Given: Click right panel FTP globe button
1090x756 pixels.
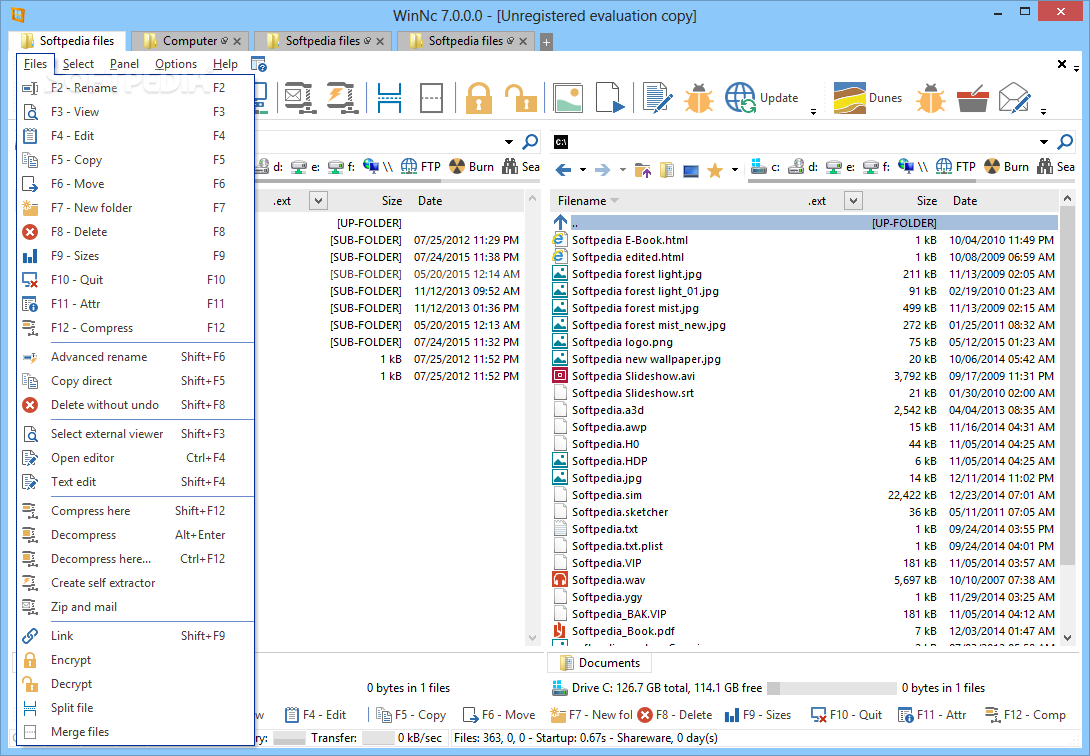Looking at the screenshot, I should pyautogui.click(x=956, y=167).
